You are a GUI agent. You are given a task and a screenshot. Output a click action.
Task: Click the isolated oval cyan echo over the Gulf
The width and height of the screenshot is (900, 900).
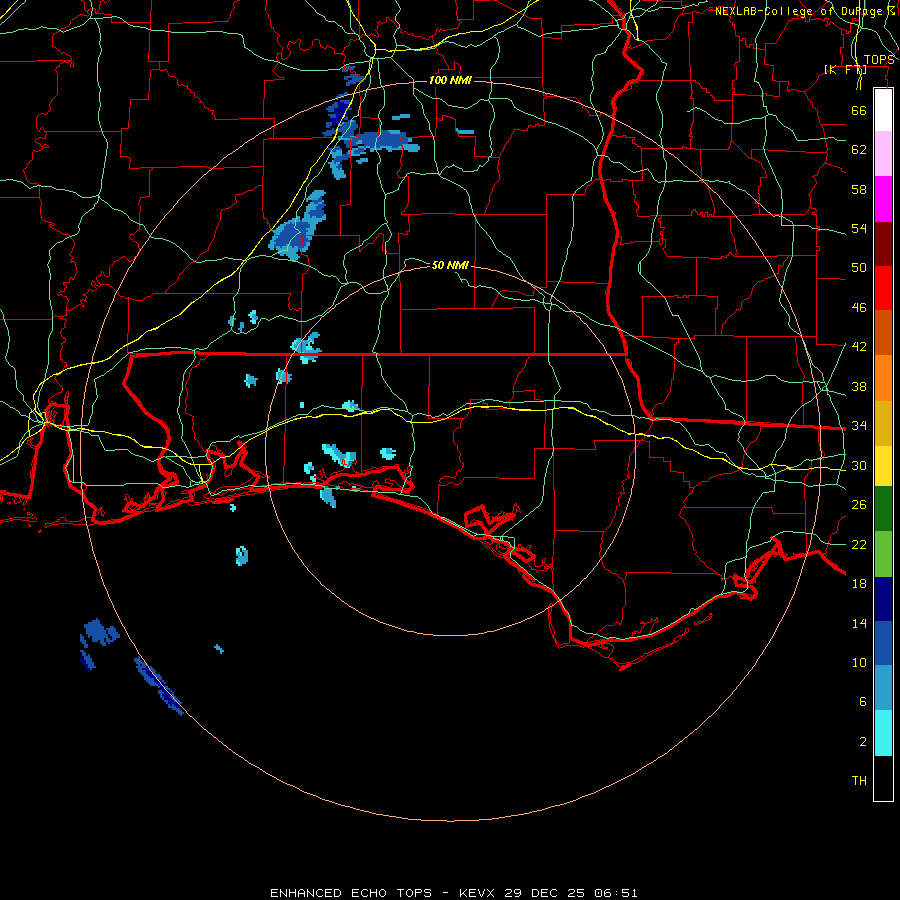point(242,556)
